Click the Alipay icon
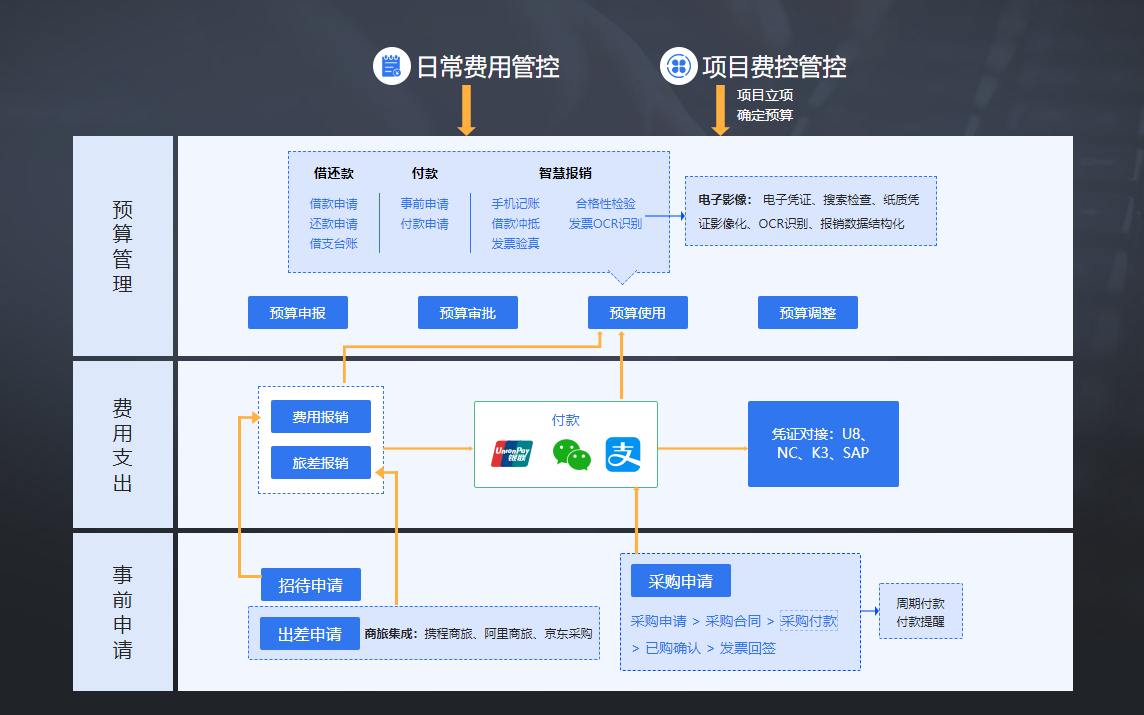This screenshot has width=1144, height=715. pyautogui.click(x=622, y=454)
